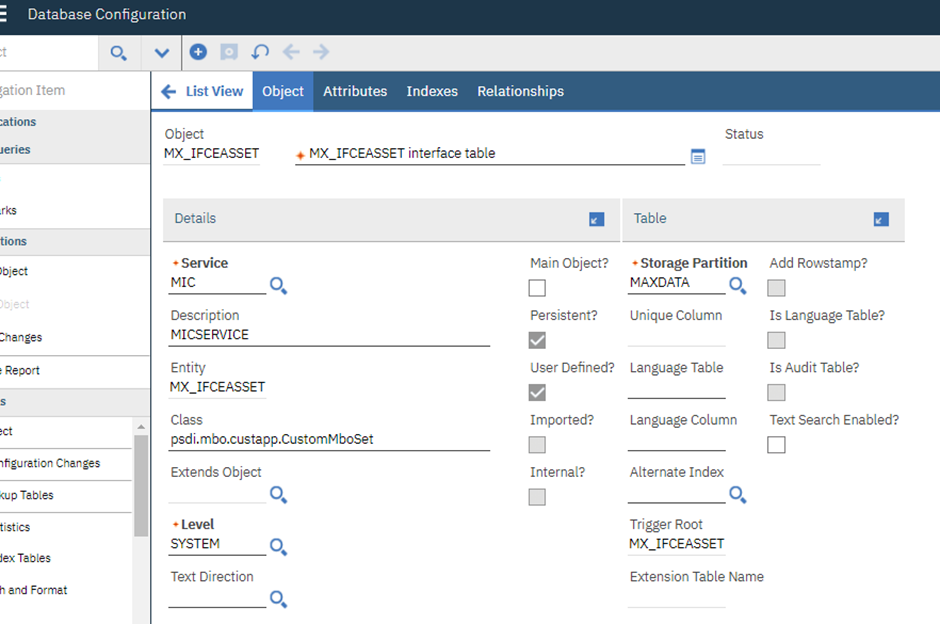Open the Service field lookup magnifier

(x=278, y=287)
